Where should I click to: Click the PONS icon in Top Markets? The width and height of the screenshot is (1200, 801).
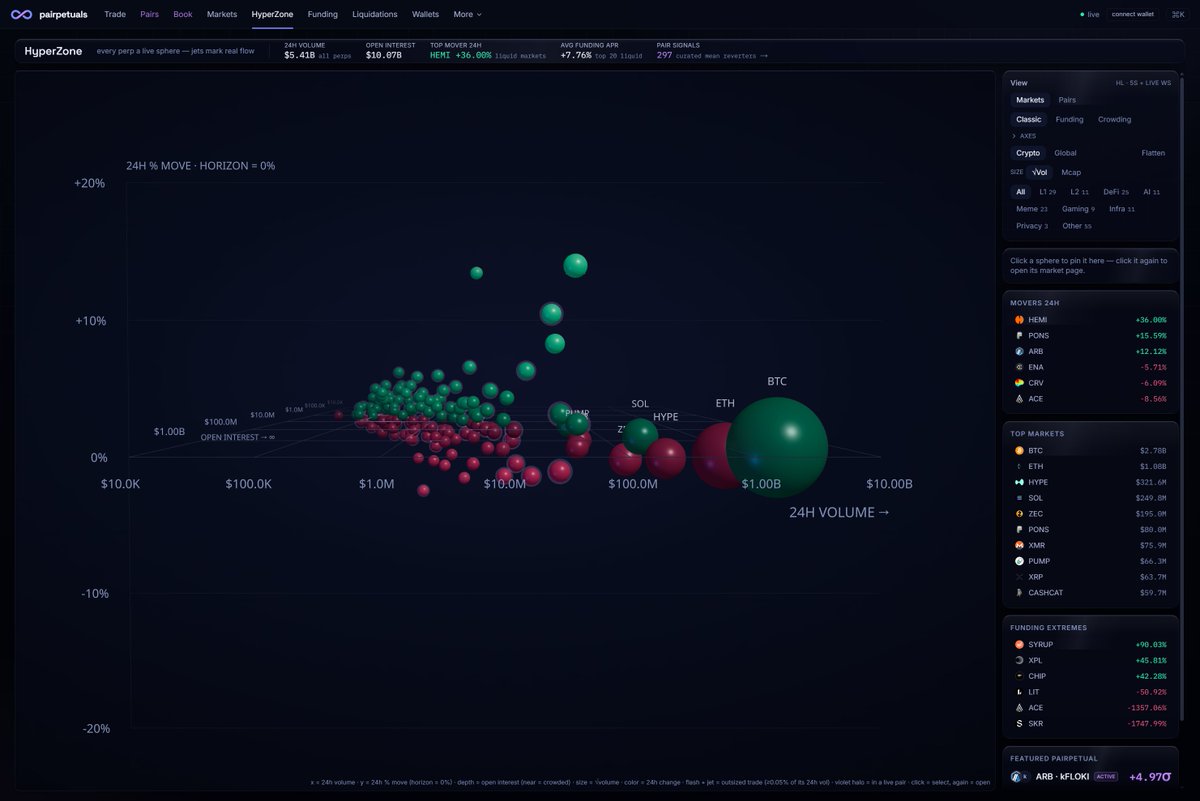(1019, 530)
